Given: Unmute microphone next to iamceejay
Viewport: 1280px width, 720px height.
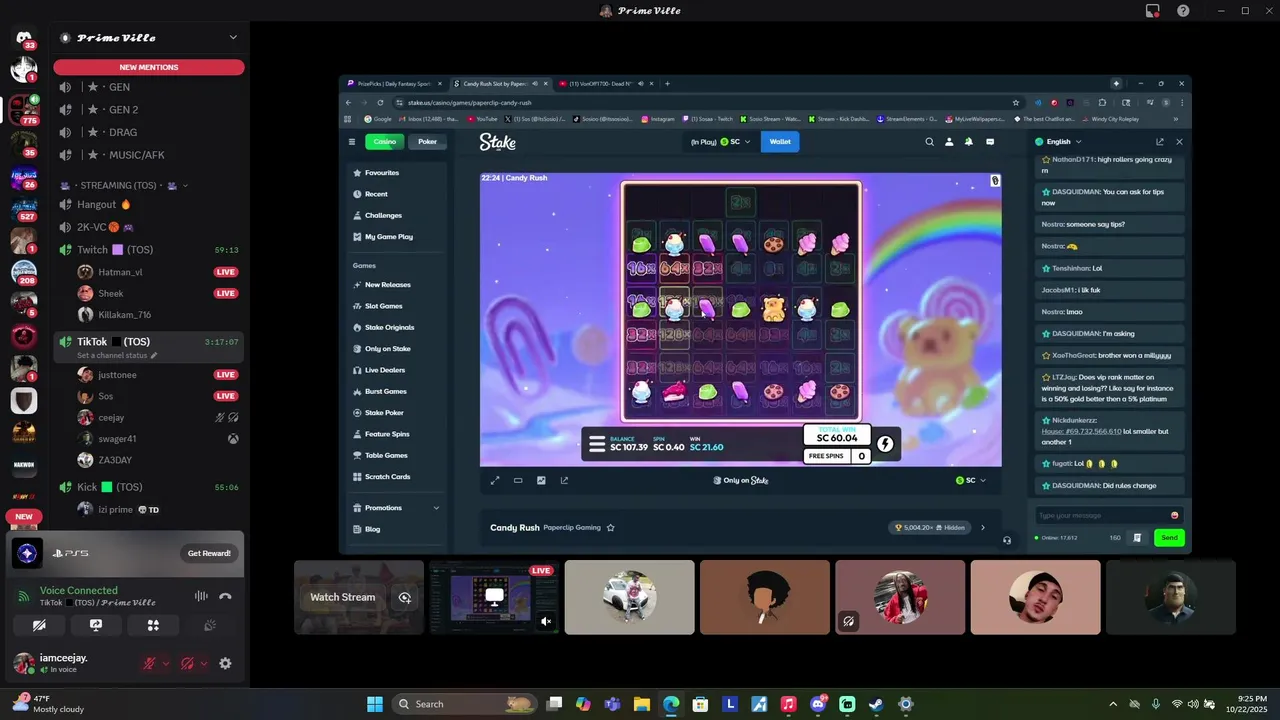Looking at the screenshot, I should 149,663.
